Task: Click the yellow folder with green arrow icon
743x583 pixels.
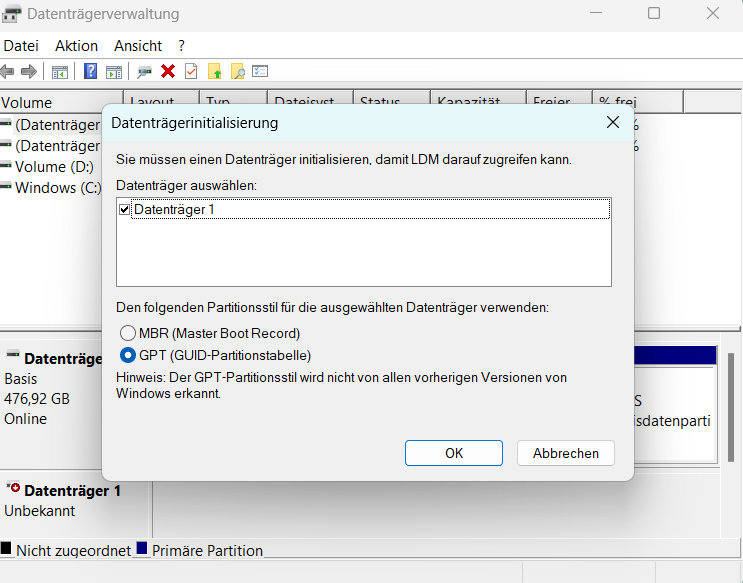Action: click(215, 72)
